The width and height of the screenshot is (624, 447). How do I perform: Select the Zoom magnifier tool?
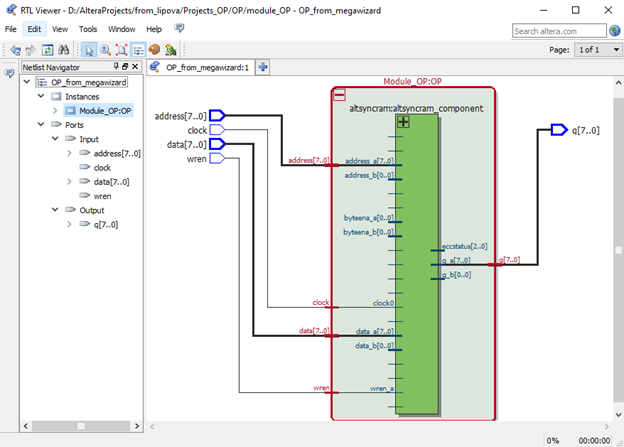point(105,49)
